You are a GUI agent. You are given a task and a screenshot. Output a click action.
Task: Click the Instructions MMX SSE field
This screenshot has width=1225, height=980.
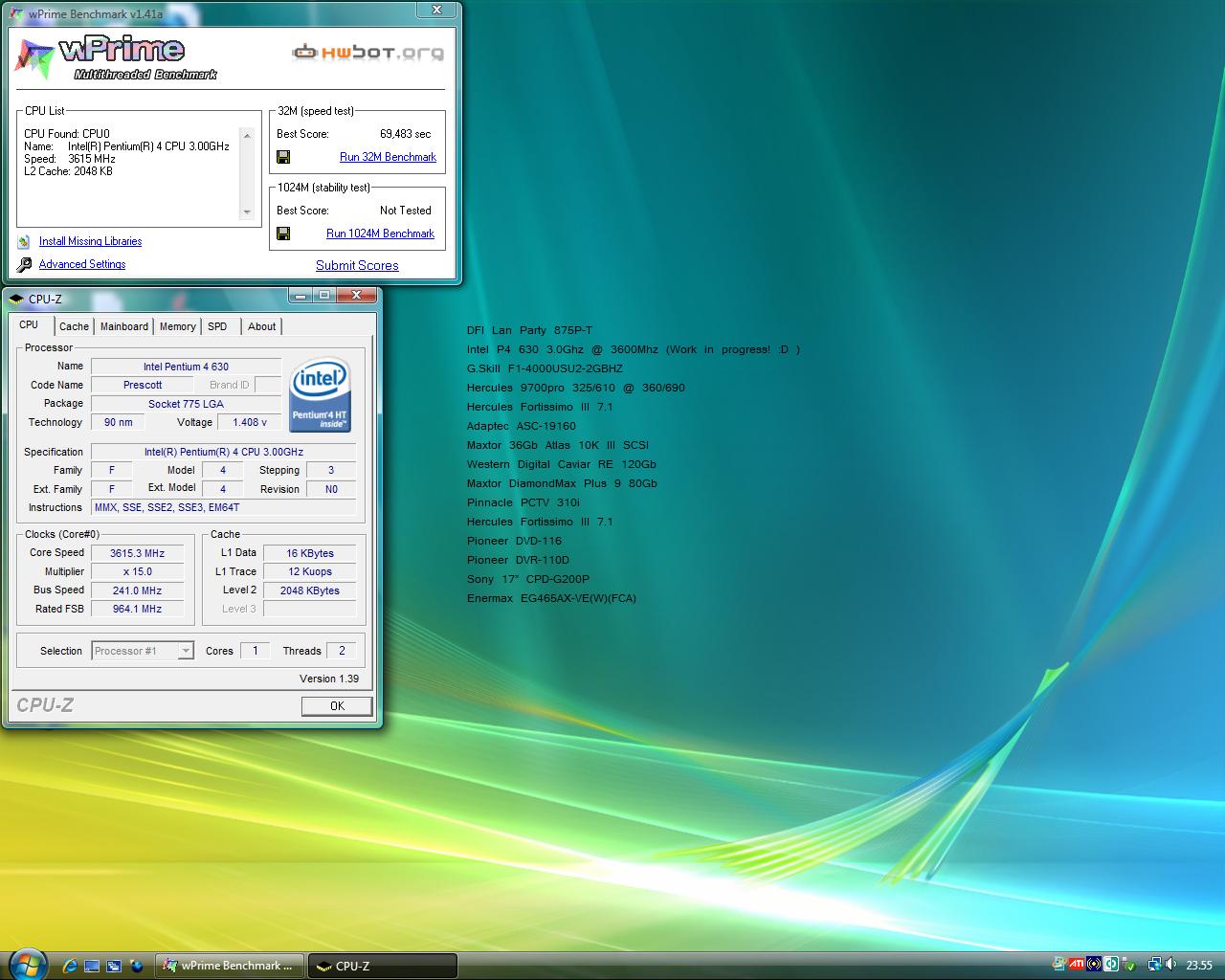[x=223, y=507]
